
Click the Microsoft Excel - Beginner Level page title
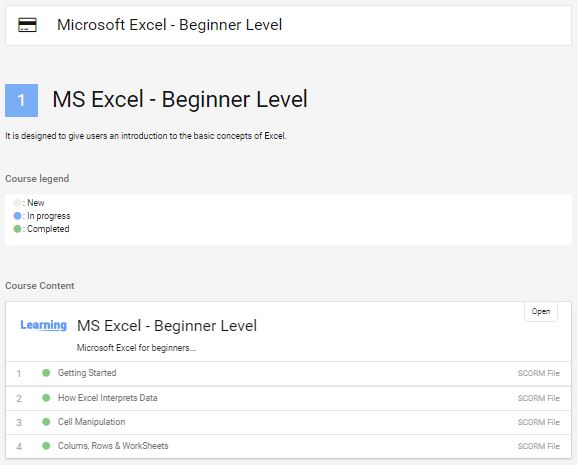point(170,25)
